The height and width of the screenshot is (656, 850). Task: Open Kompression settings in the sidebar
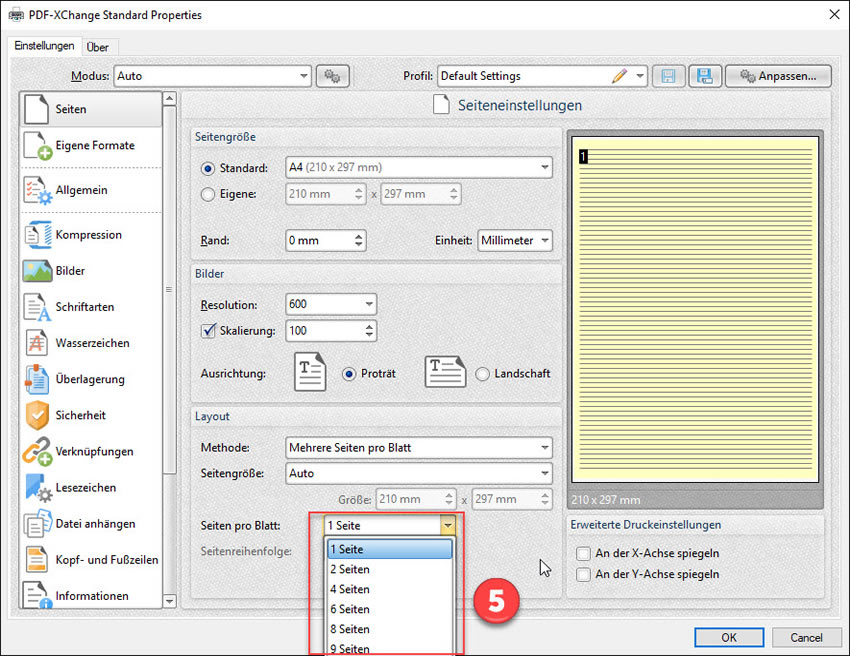click(x=91, y=235)
